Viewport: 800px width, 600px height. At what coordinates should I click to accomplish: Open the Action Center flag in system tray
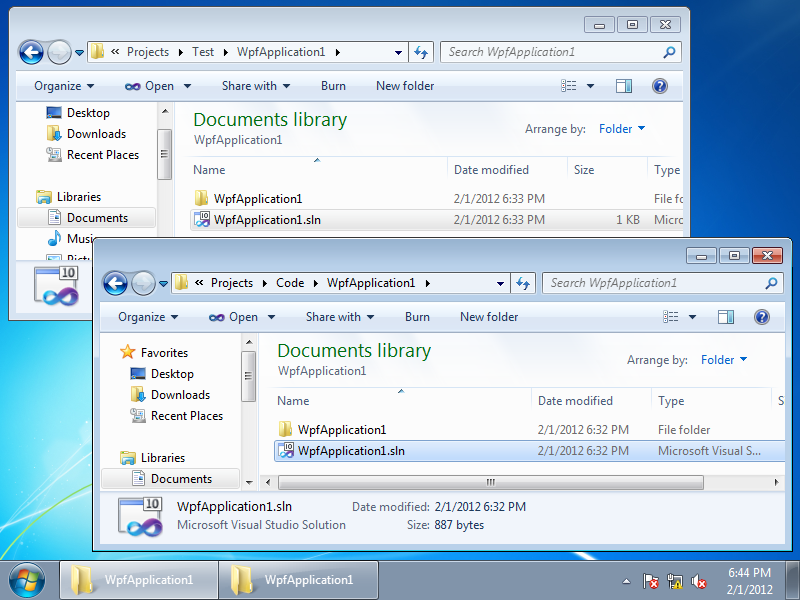coord(650,581)
